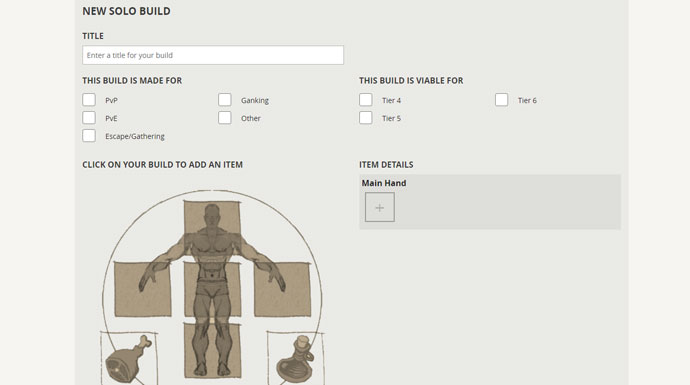This screenshot has width=690, height=385.
Task: Mark Tier 4 as viable
Action: [x=366, y=100]
